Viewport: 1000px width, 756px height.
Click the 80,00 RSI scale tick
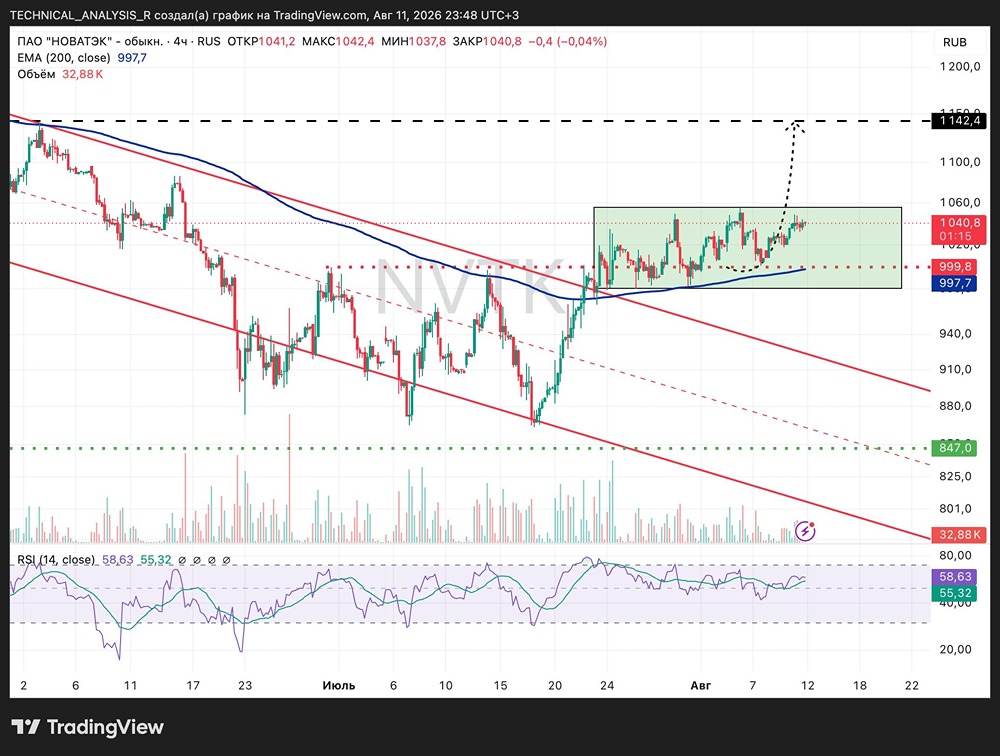coord(955,555)
